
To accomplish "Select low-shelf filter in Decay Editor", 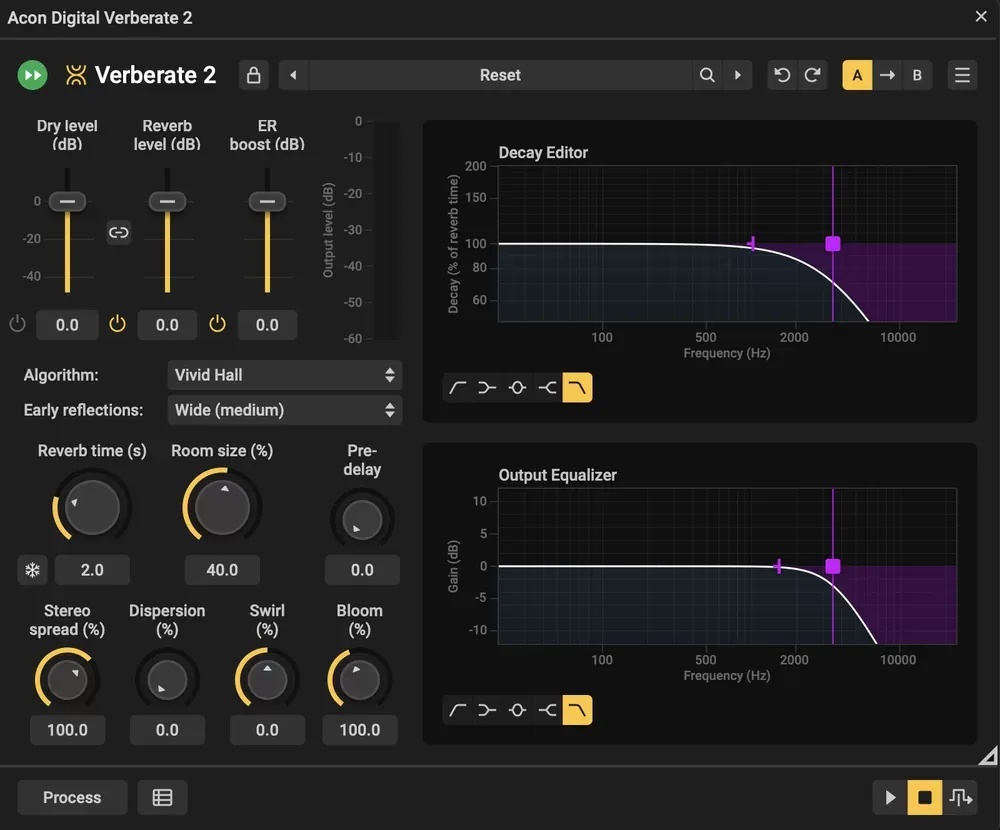I will [487, 388].
